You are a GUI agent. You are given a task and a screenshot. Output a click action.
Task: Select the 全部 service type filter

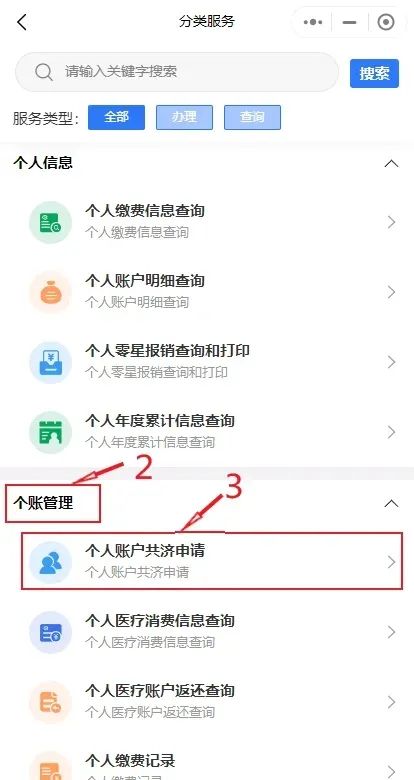click(116, 117)
